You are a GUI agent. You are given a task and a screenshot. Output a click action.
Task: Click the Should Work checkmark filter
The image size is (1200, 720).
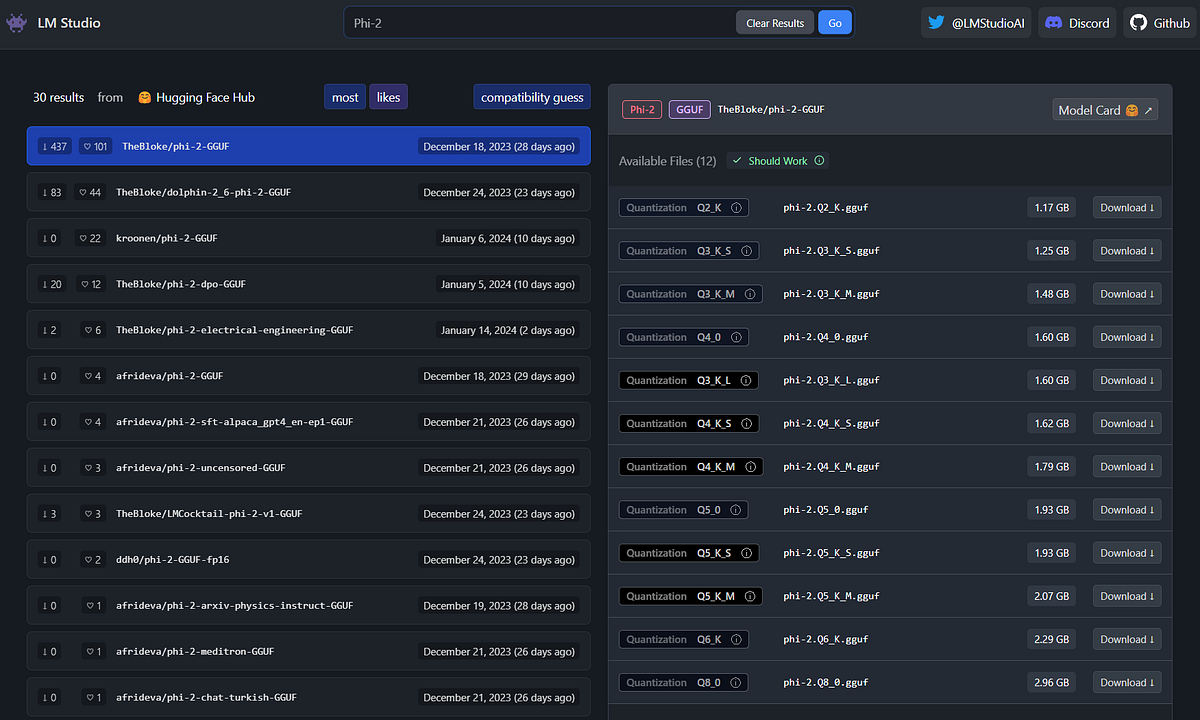pos(737,160)
